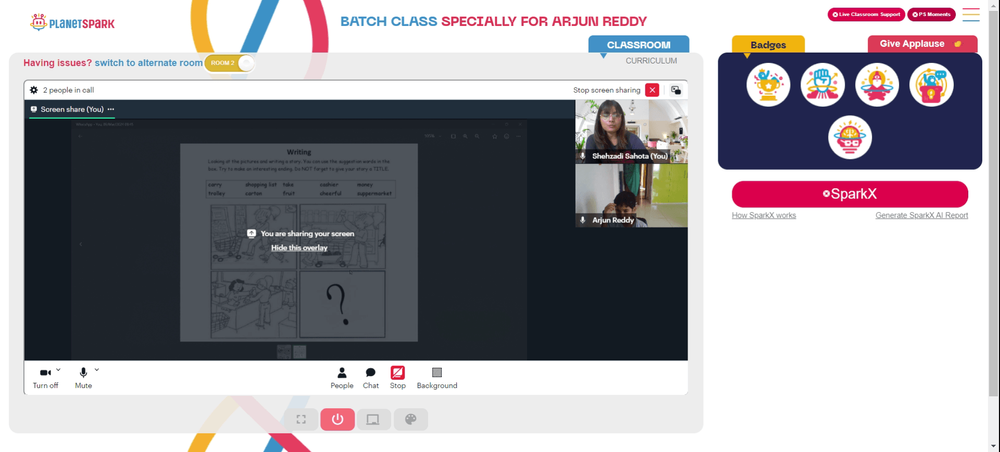Select Shehzadi Sahota video tile

[x=631, y=131]
